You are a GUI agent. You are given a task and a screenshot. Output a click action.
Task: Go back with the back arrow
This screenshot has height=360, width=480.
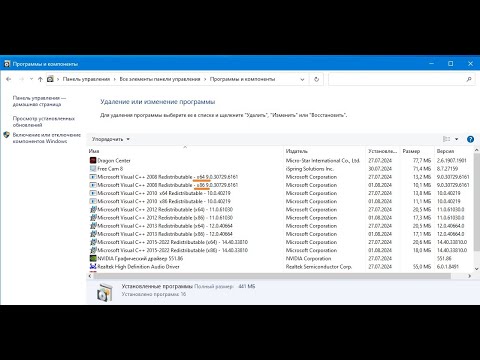(9, 79)
